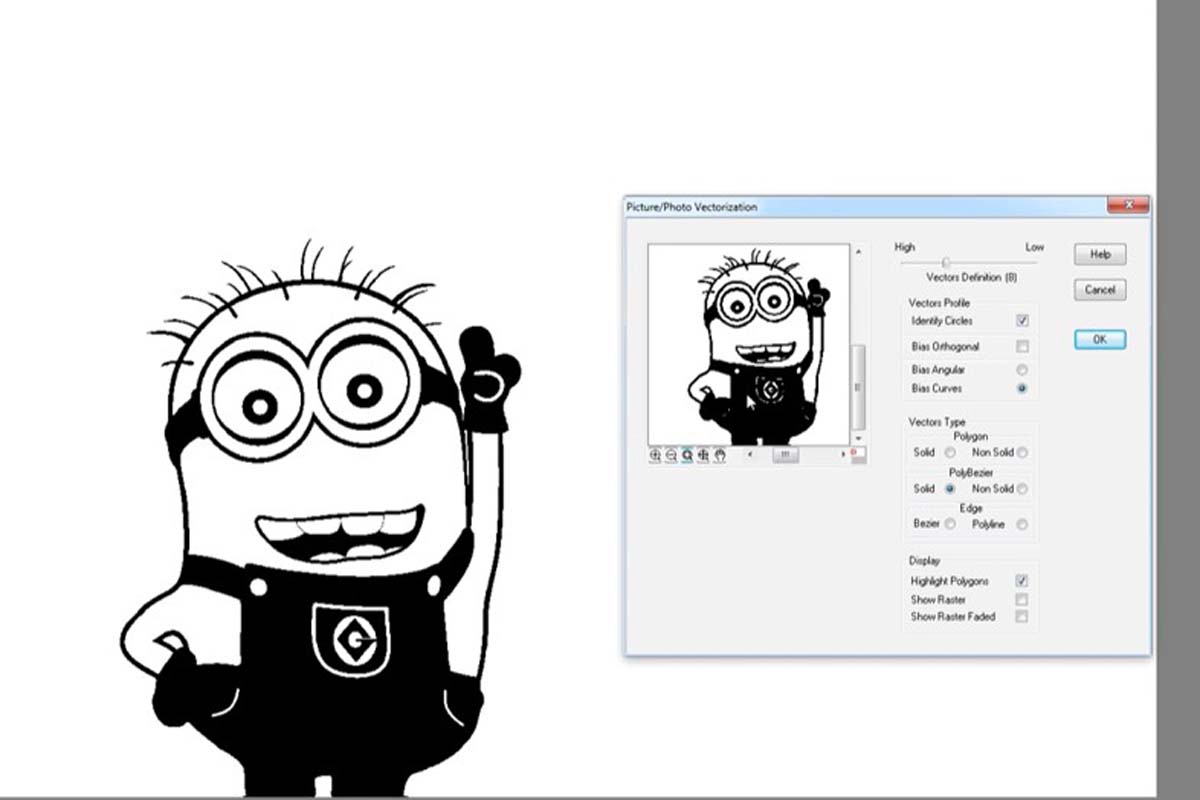Click the zoom out magnifier icon
This screenshot has width=1200, height=800.
click(672, 455)
